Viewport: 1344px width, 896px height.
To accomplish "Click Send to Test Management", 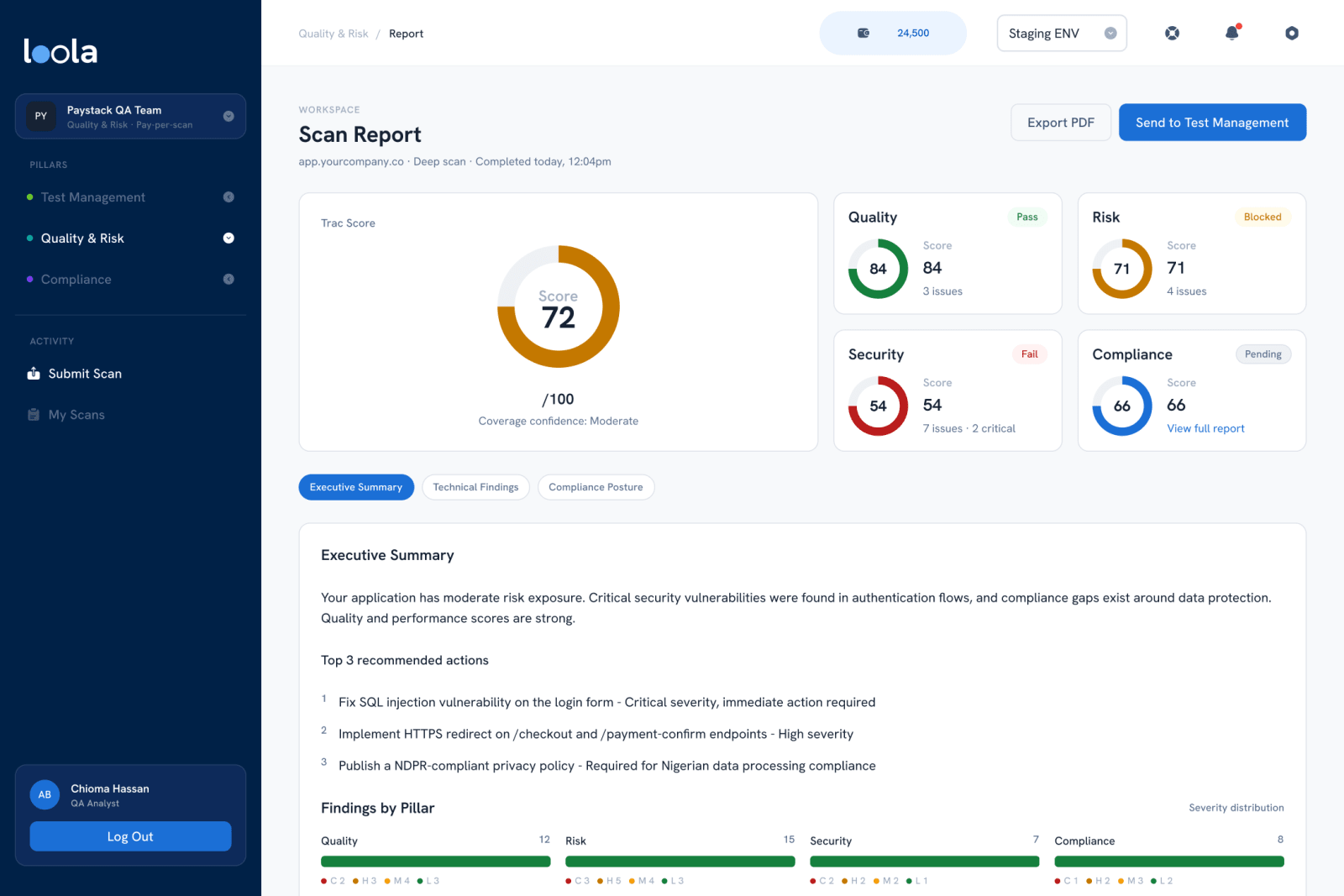I will pos(1212,123).
